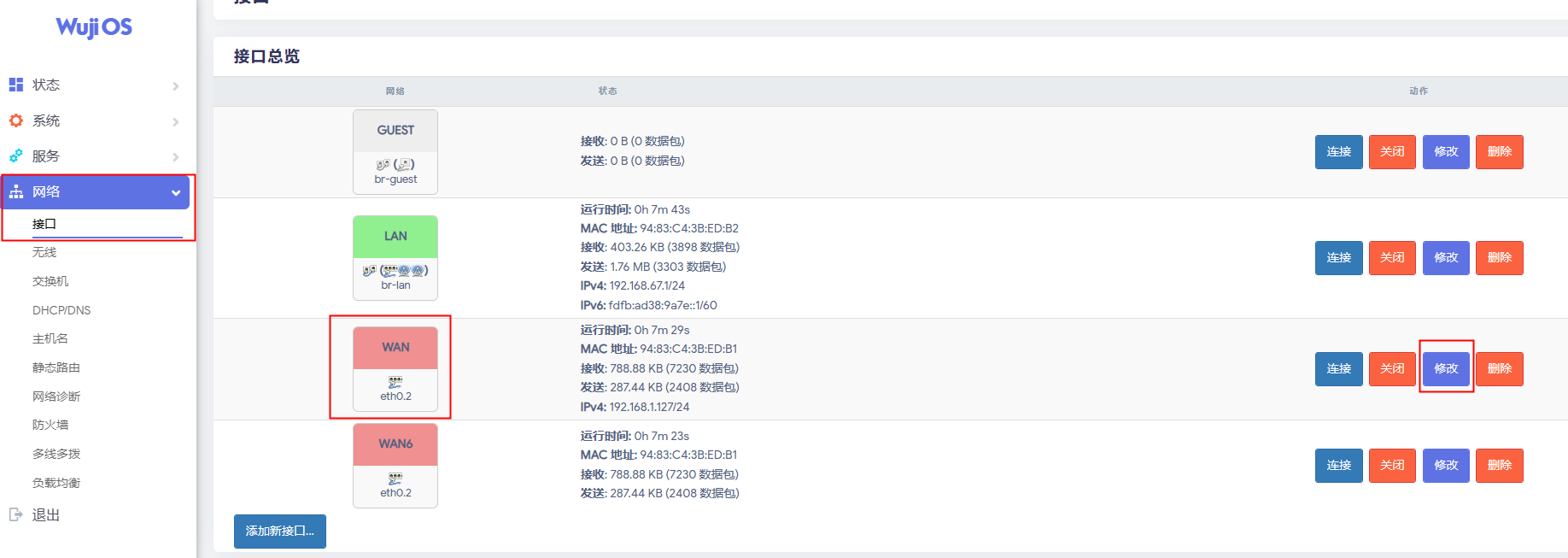Click 修改 button for the WAN interface
Screen dimensions: 1568x558
[1446, 368]
